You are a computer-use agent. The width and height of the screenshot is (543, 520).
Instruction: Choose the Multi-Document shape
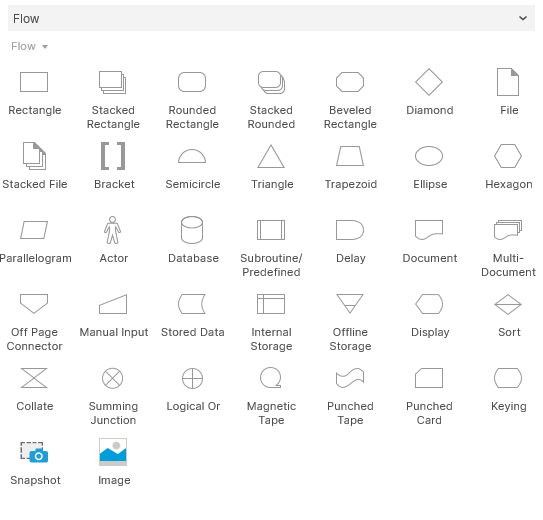(508, 230)
